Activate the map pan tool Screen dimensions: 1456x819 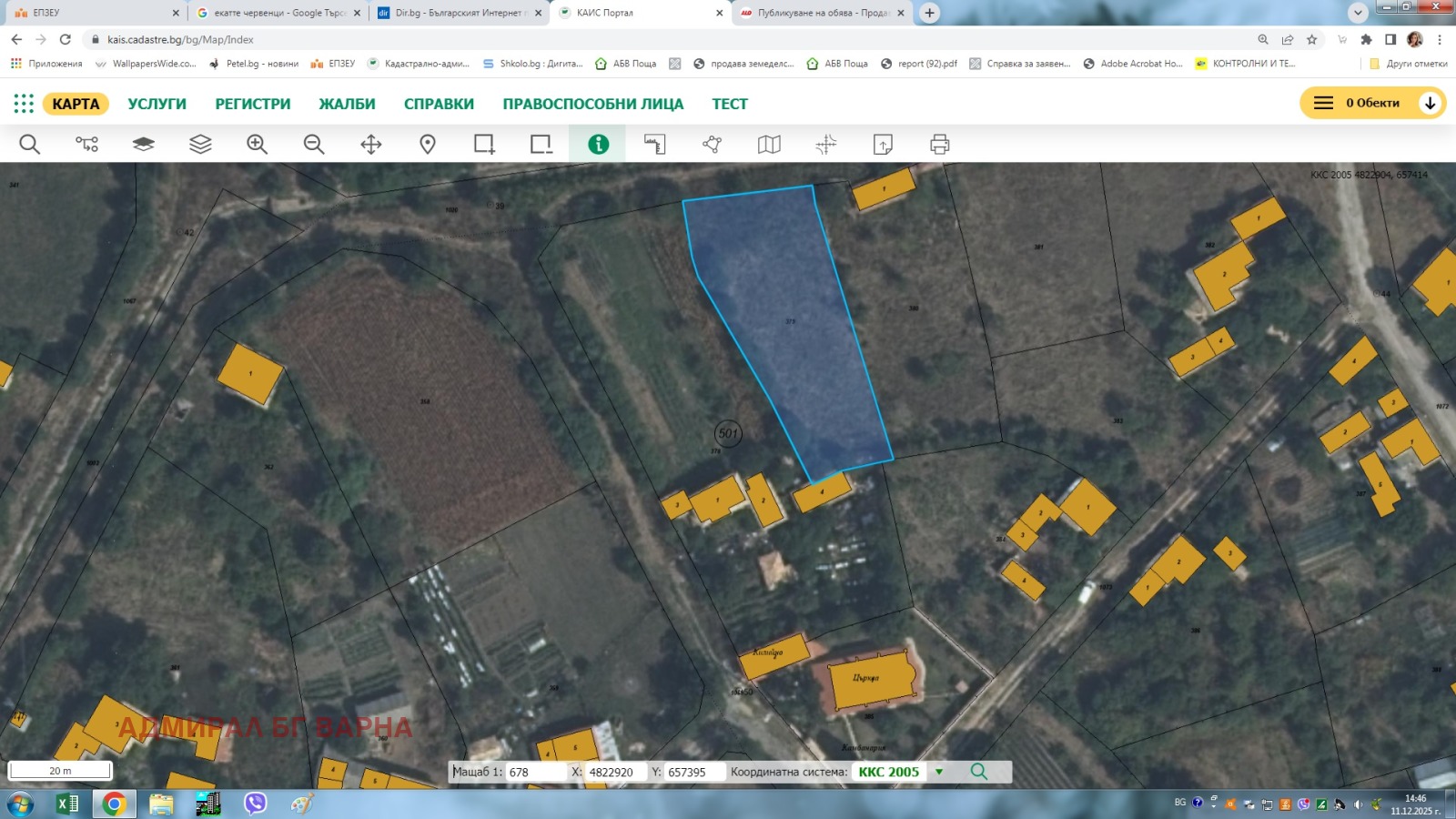pyautogui.click(x=369, y=143)
